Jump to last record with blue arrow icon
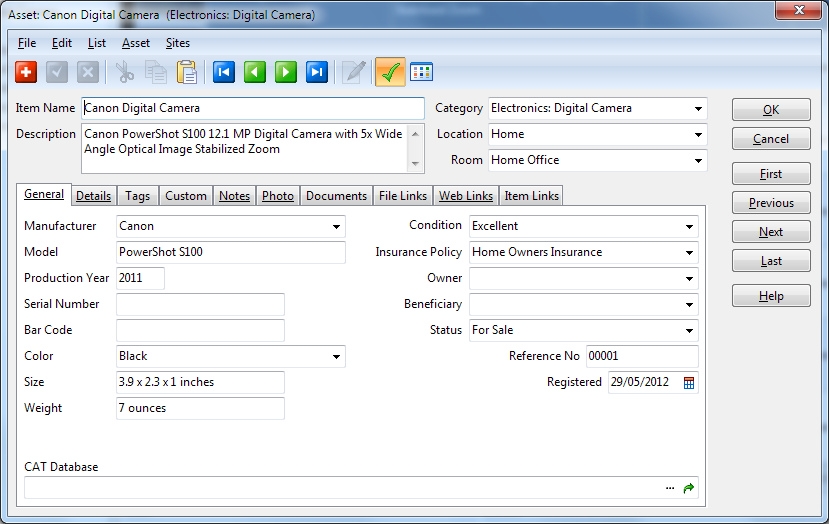The image size is (829, 524). pos(317,72)
